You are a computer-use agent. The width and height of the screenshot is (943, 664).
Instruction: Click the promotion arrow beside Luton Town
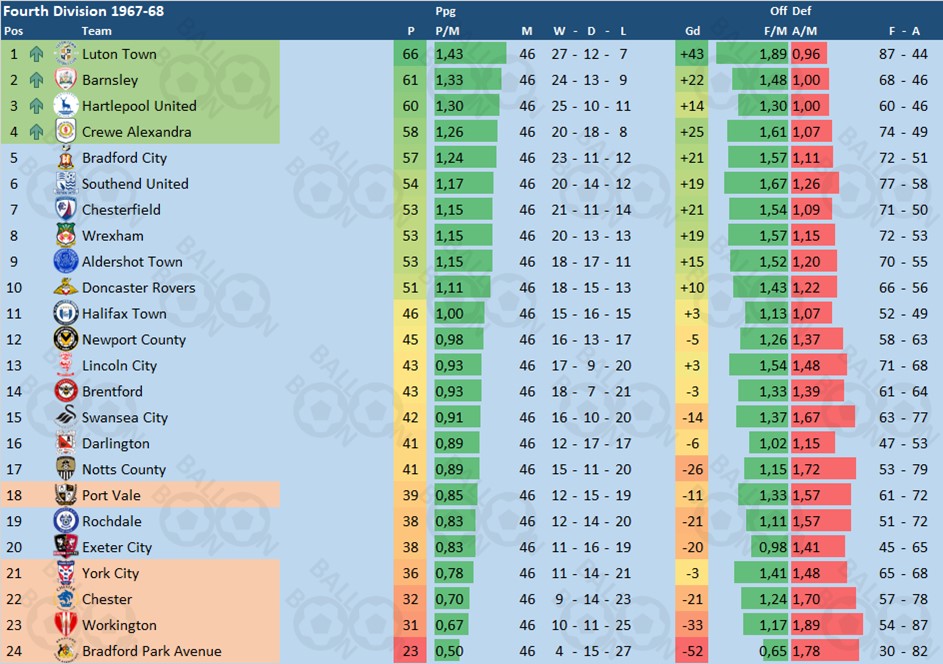pos(37,54)
